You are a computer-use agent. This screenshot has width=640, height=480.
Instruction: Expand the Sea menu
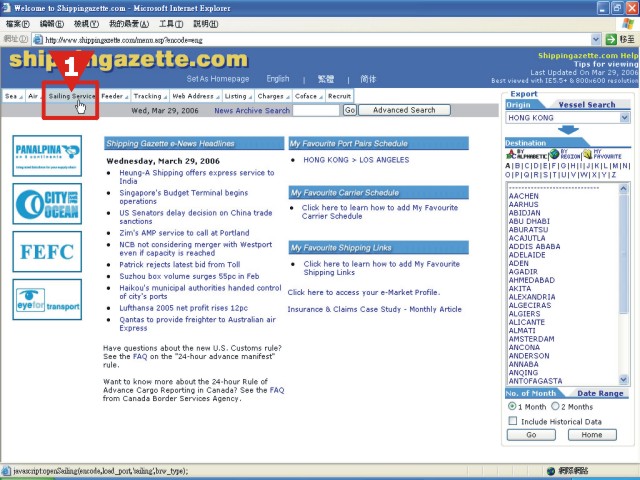tap(13, 96)
